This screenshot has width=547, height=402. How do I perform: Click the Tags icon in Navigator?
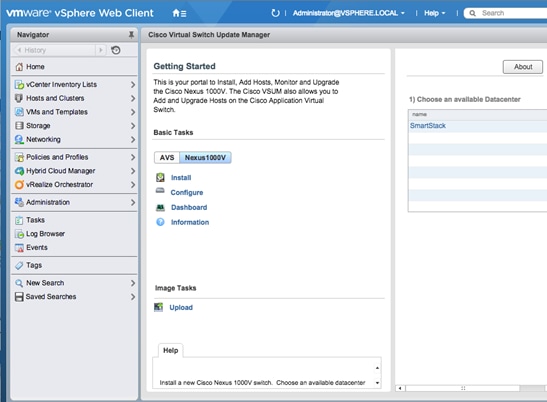pyautogui.click(x=19, y=266)
